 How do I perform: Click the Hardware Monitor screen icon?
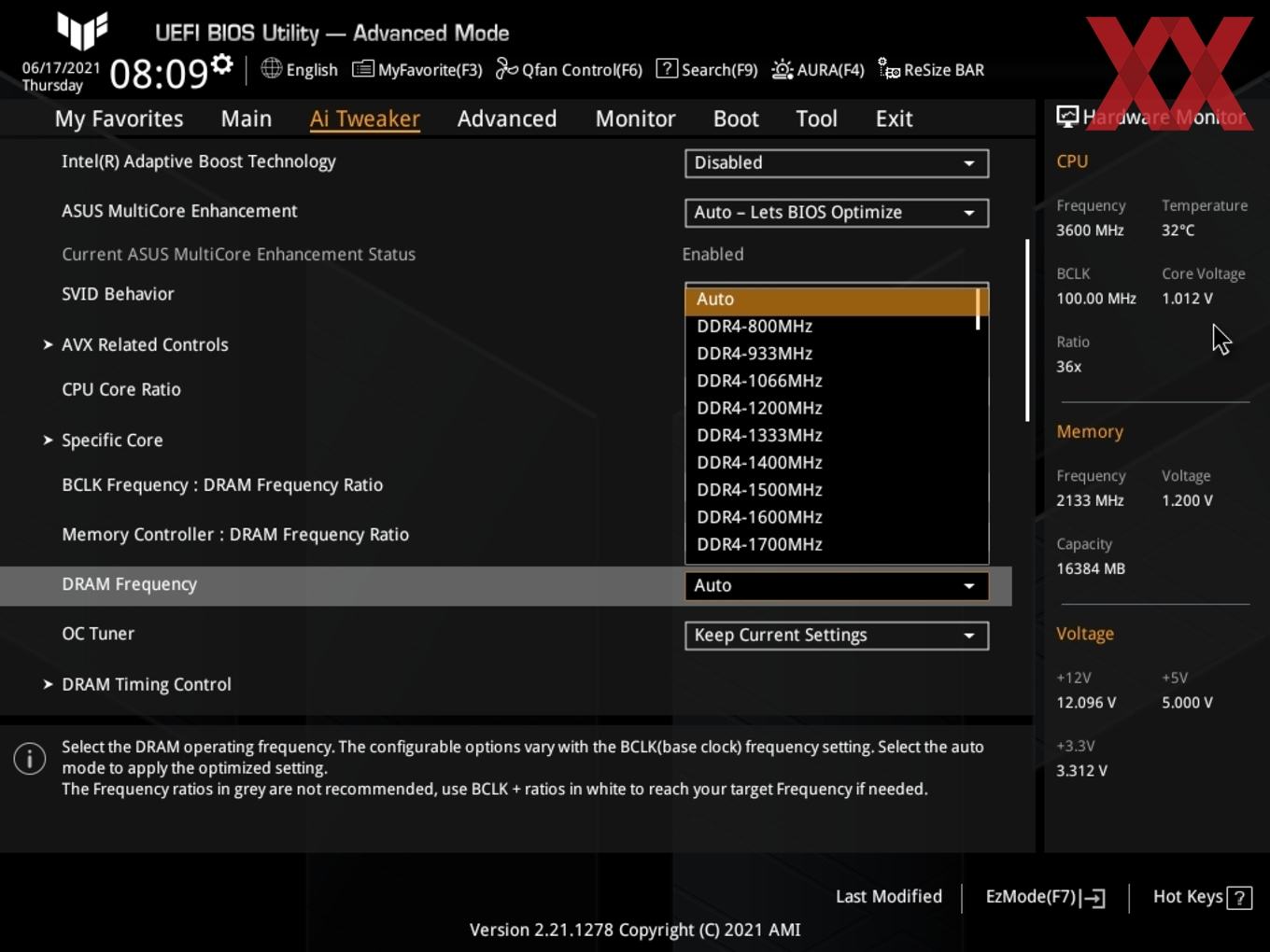[x=1067, y=117]
